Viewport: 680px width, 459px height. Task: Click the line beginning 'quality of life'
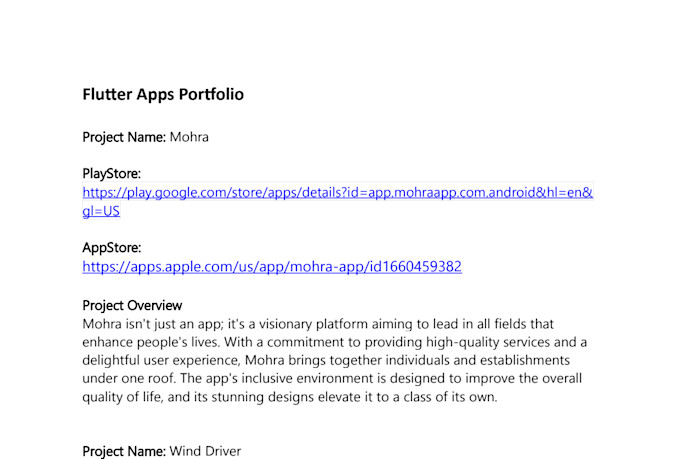[x=290, y=397]
